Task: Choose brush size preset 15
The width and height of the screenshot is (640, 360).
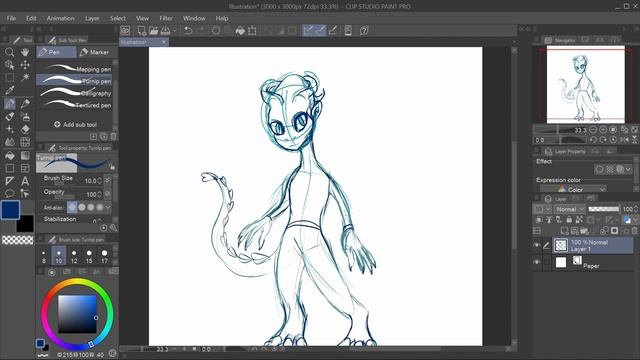Action: coord(89,256)
